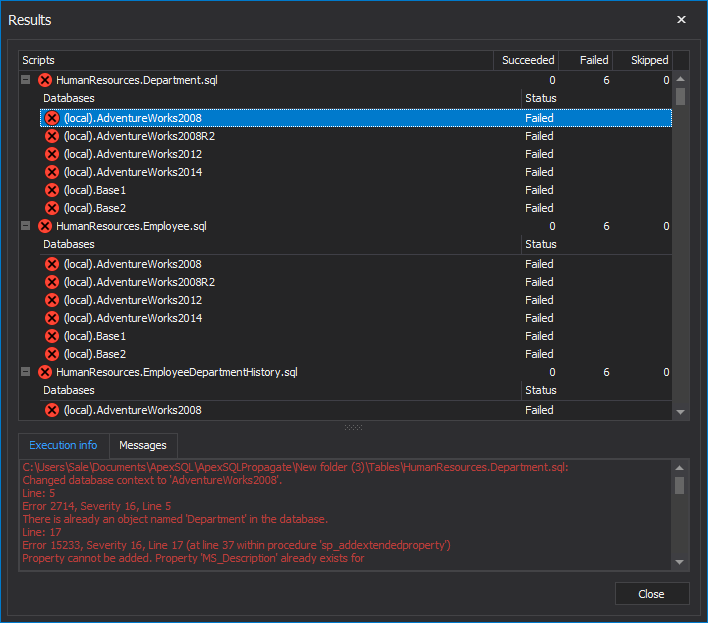
Task: Click the Close button
Action: click(652, 594)
